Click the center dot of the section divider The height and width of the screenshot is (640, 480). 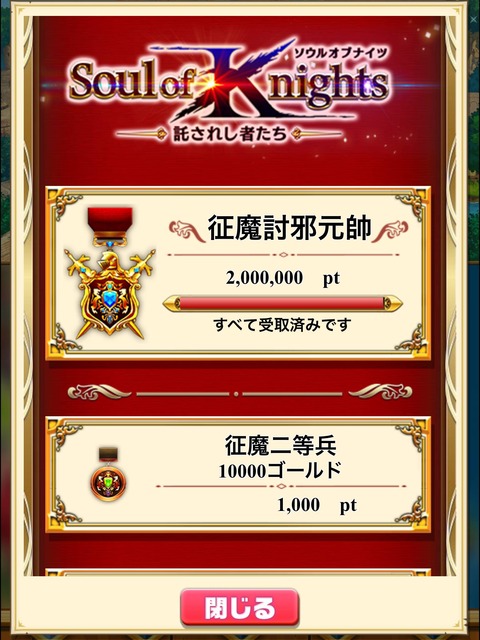tap(236, 394)
